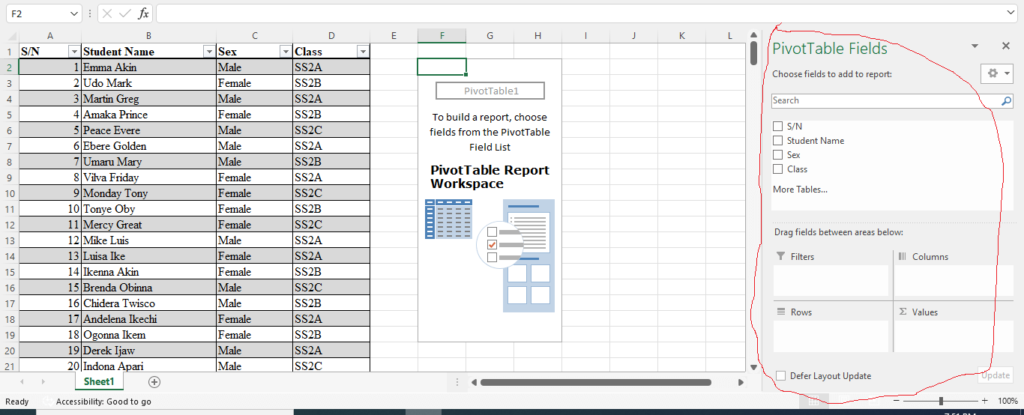Add a new sheet with the plus icon
1024x415 pixels.
(154, 382)
